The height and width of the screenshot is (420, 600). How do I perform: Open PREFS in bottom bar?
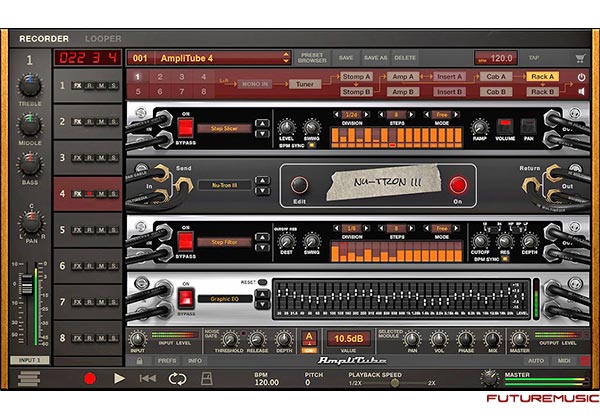click(x=167, y=361)
